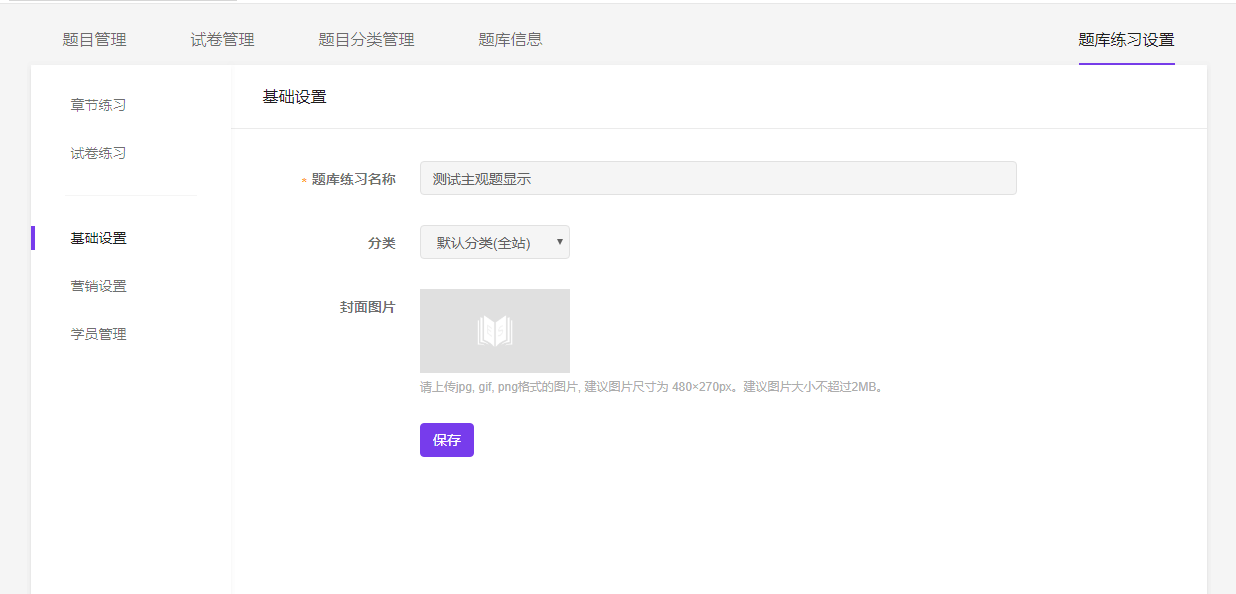Choose 基础设置 in the left sidebar
Image resolution: width=1236 pixels, height=594 pixels.
tap(98, 238)
